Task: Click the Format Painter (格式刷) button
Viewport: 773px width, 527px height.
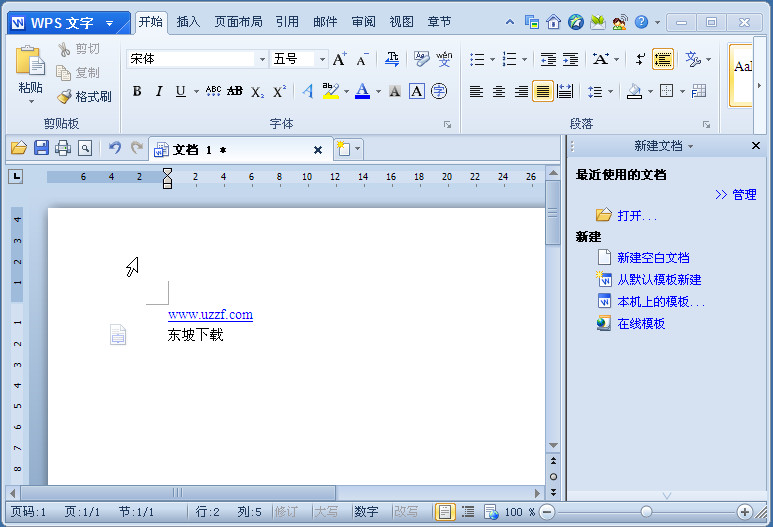Action: pyautogui.click(x=84, y=97)
